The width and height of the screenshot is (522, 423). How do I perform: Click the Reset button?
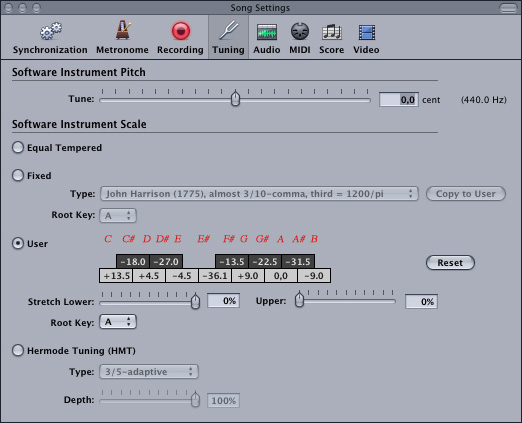pyautogui.click(x=450, y=263)
